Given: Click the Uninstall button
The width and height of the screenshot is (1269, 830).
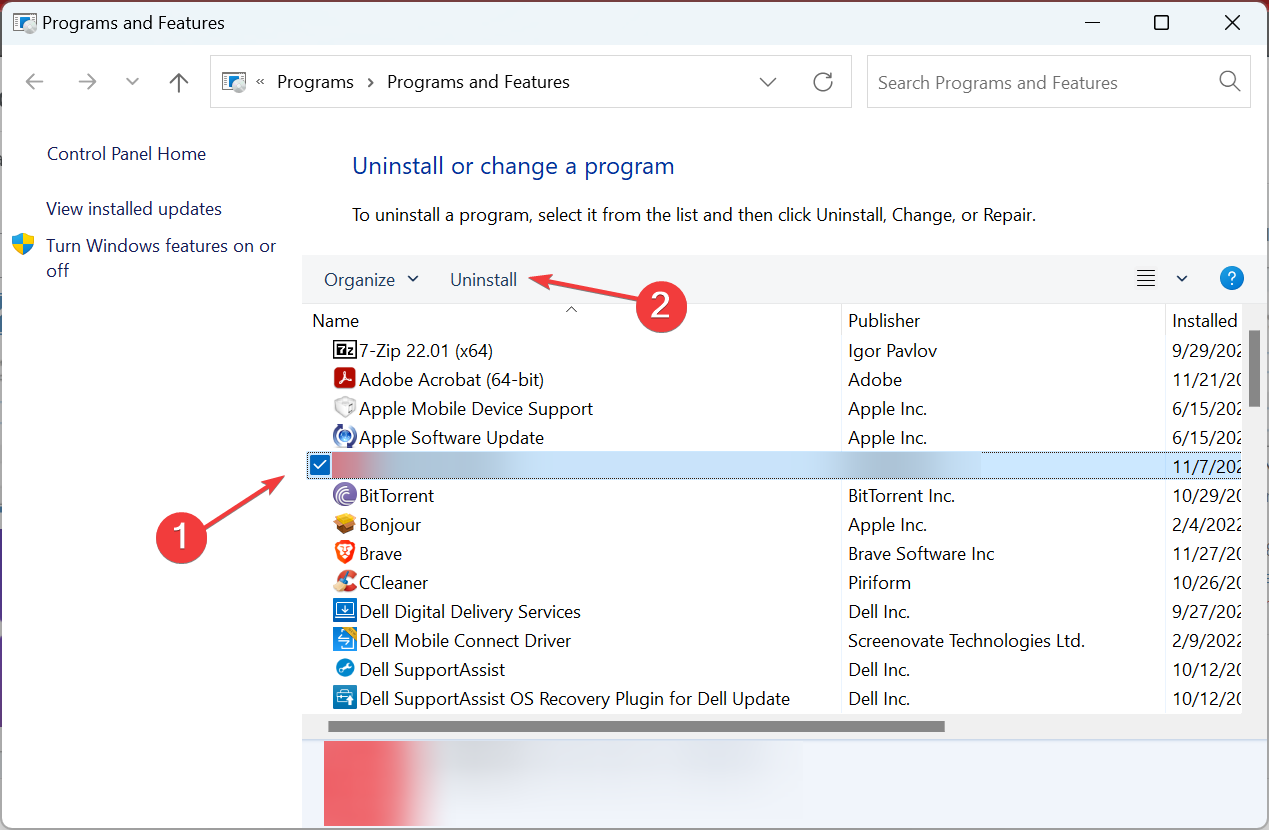Looking at the screenshot, I should [483, 280].
